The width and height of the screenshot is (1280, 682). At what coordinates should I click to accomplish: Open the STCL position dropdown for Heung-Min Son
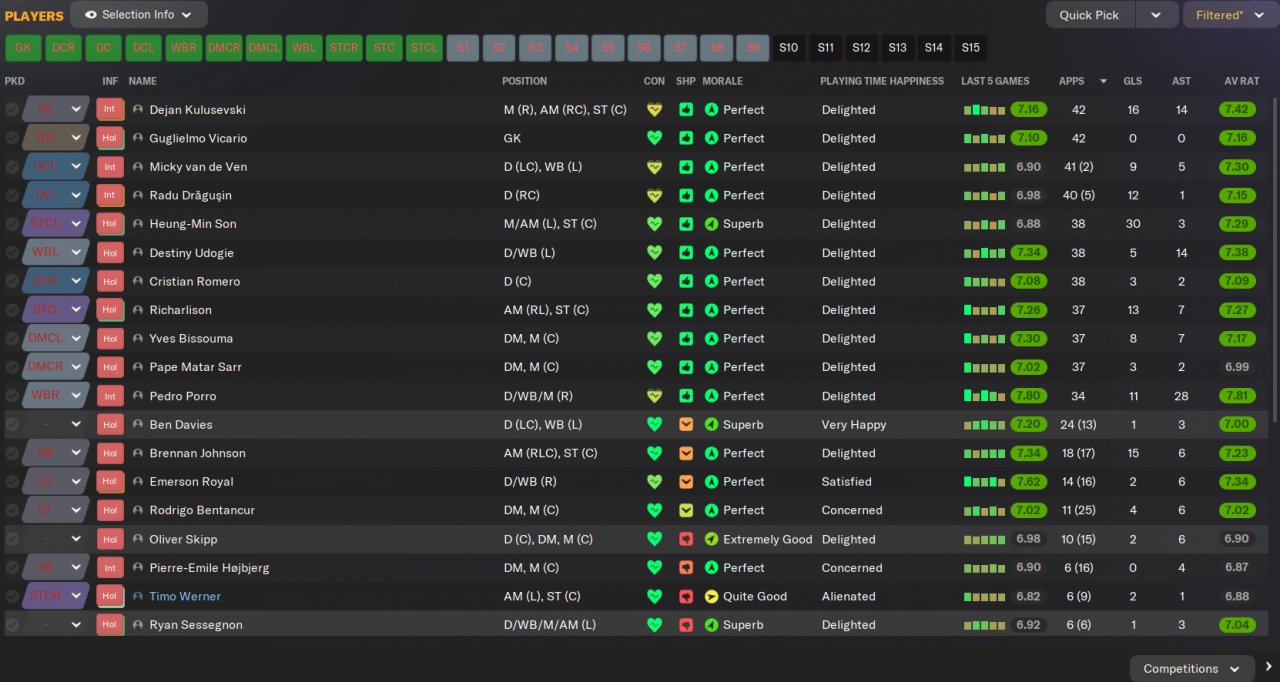56,224
